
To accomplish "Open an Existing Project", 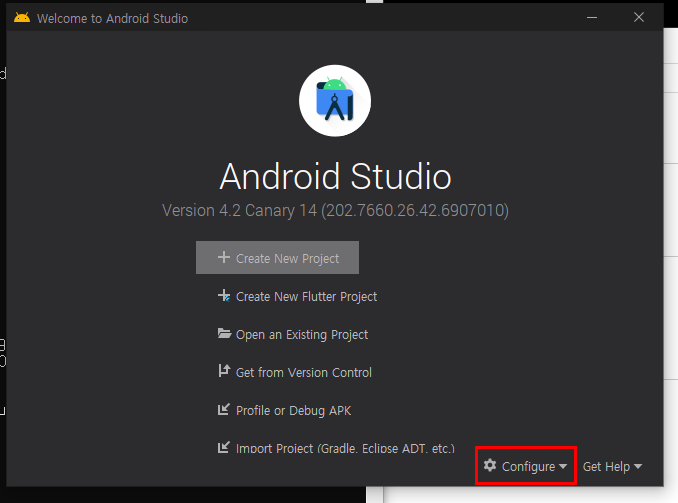I will (293, 335).
